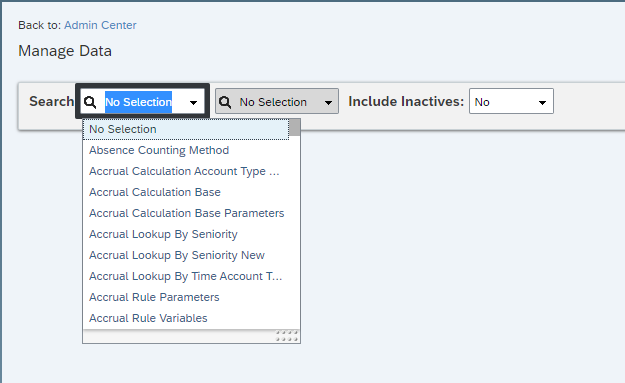Expand the second No Selection dropdown arrow
Screen dimensions: 625x383
click(x=328, y=102)
